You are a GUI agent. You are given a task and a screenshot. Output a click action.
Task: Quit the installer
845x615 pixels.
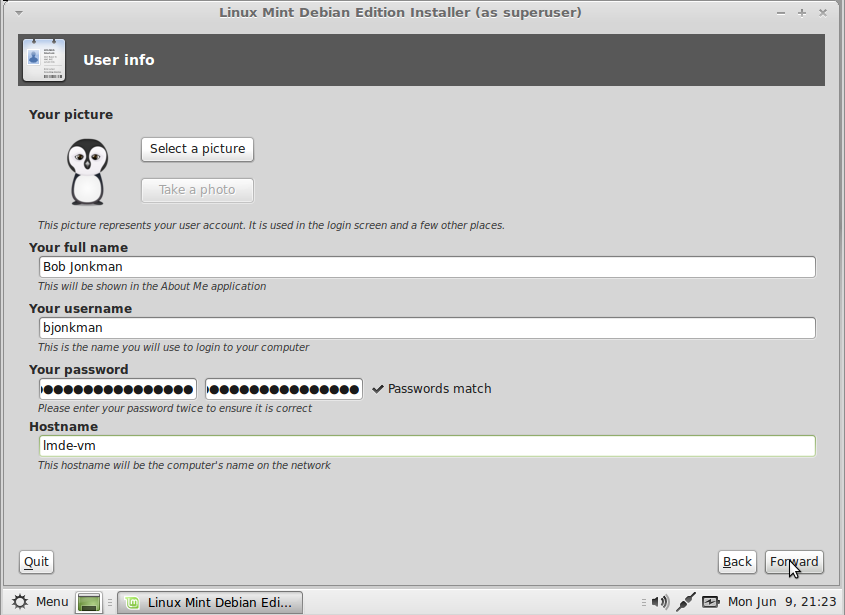[35, 561]
